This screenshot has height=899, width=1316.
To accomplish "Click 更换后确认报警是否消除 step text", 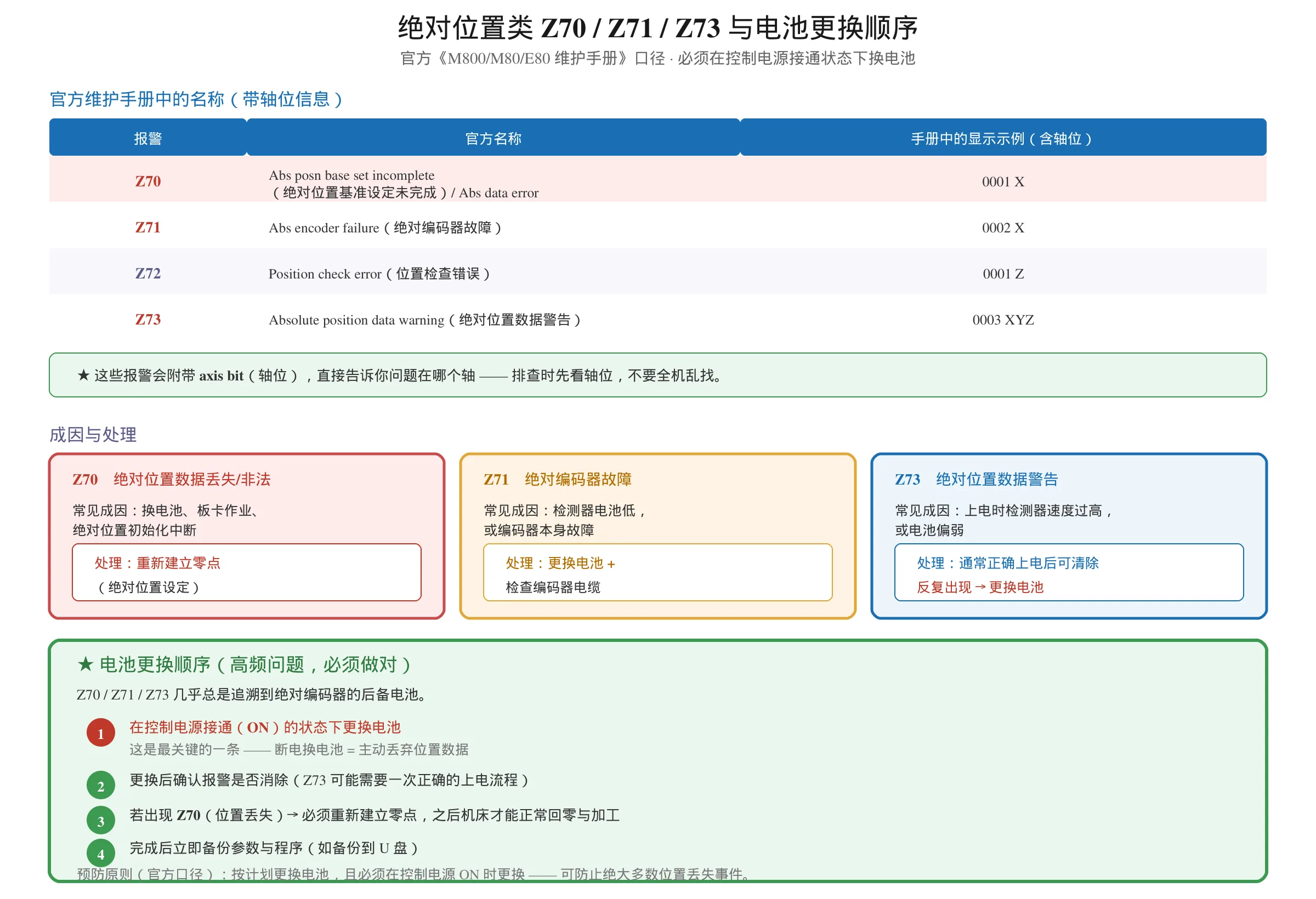I will point(329,780).
